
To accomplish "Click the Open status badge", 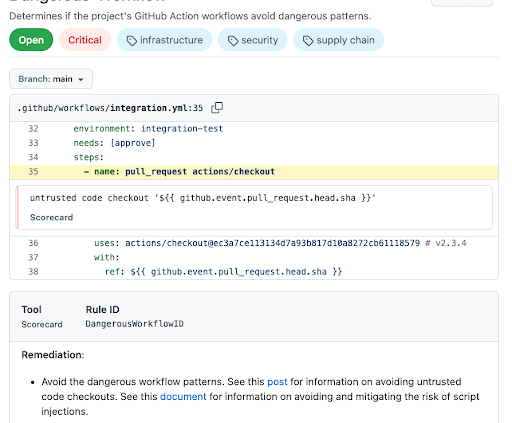I will [x=31, y=40].
